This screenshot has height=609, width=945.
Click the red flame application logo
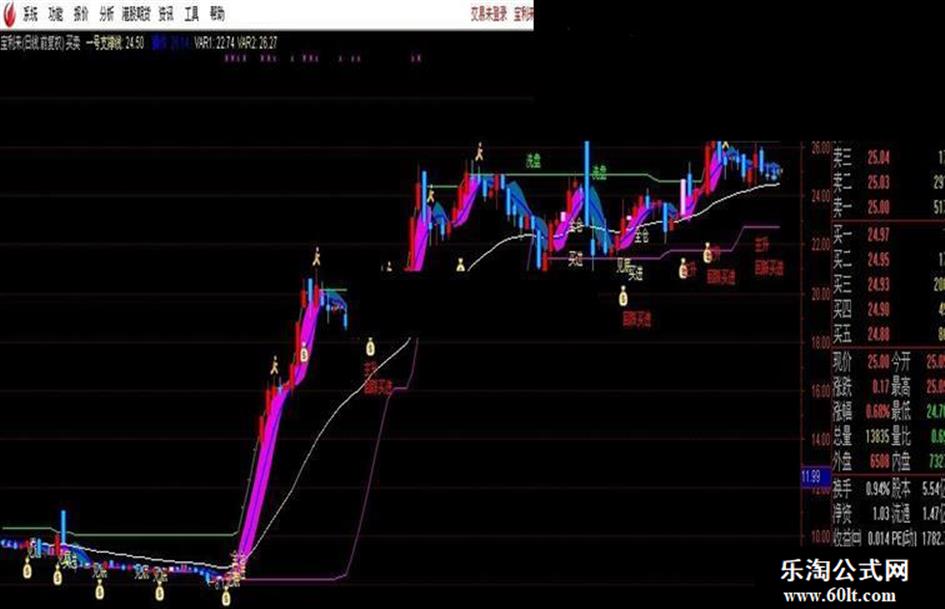(8, 14)
